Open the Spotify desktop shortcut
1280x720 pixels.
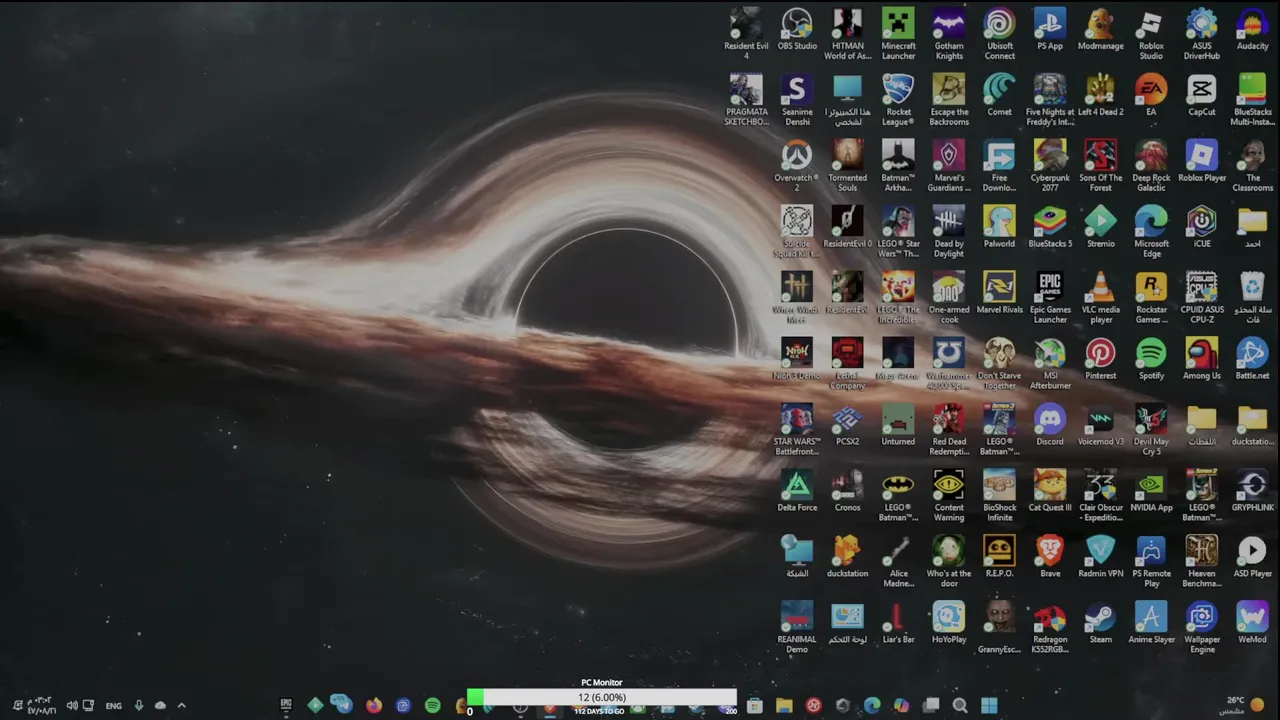1151,359
